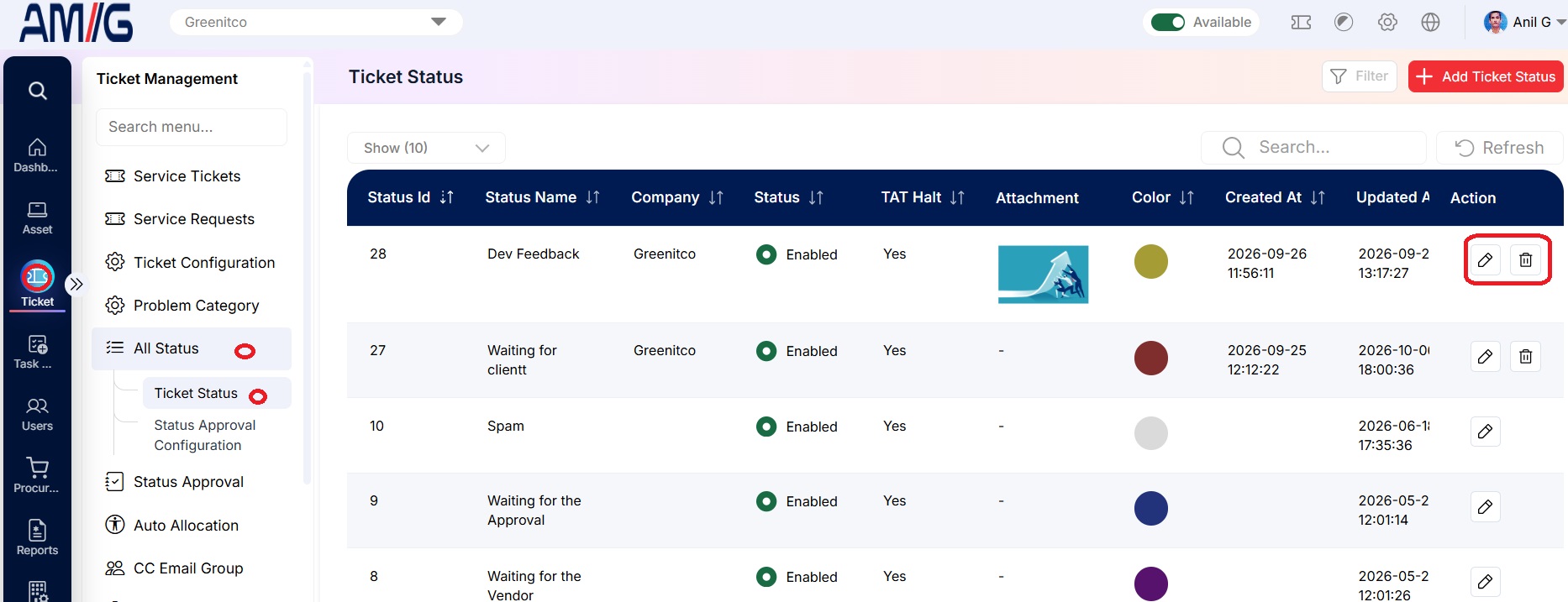Open Status Approval menu item
Screen dimensions: 1568x602
[192, 482]
